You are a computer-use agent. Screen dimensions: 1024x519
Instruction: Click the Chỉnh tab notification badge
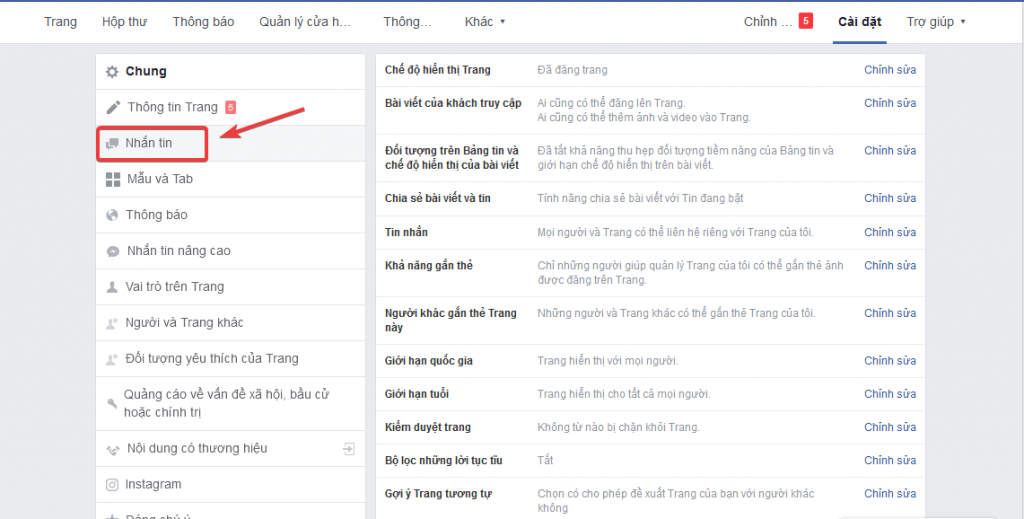point(805,21)
